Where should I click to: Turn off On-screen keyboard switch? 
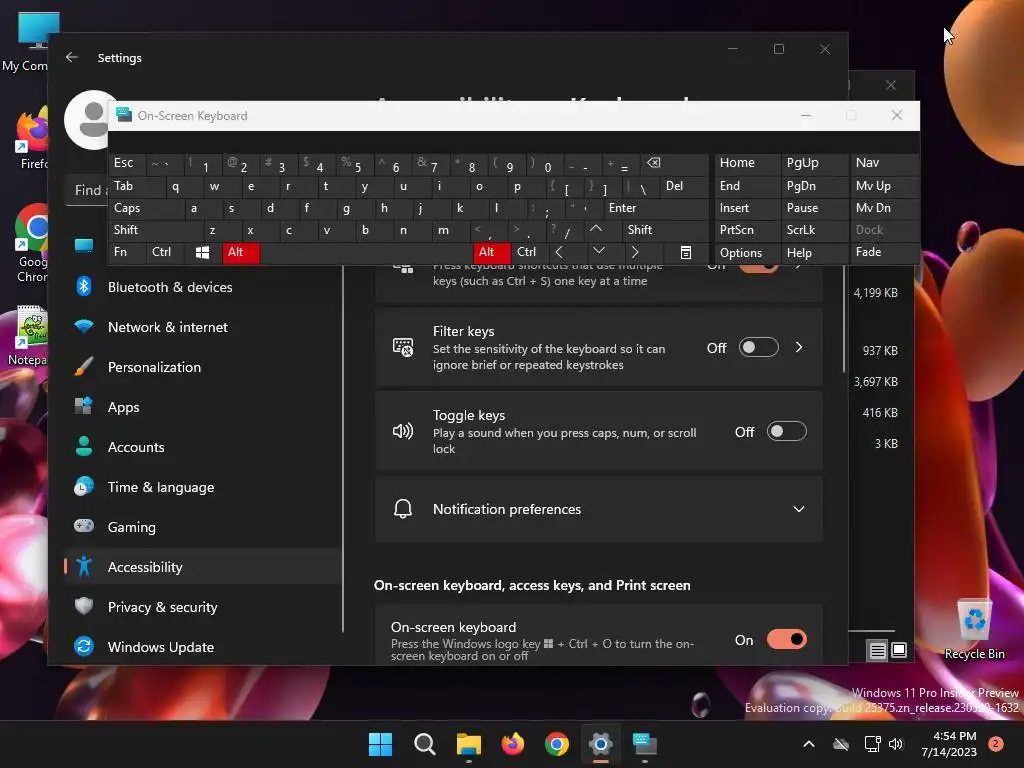click(x=787, y=639)
